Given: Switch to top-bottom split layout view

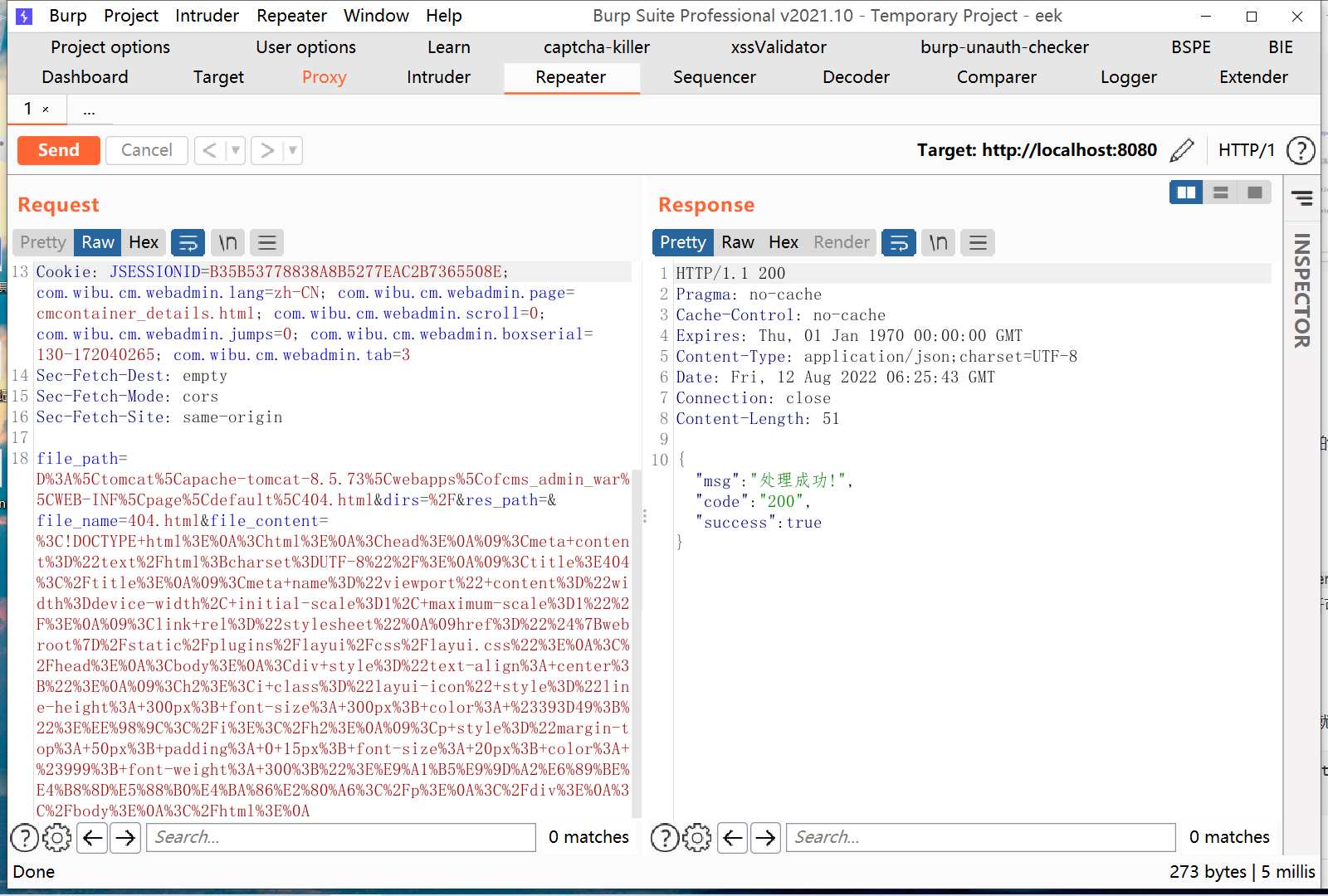Looking at the screenshot, I should pyautogui.click(x=1220, y=192).
